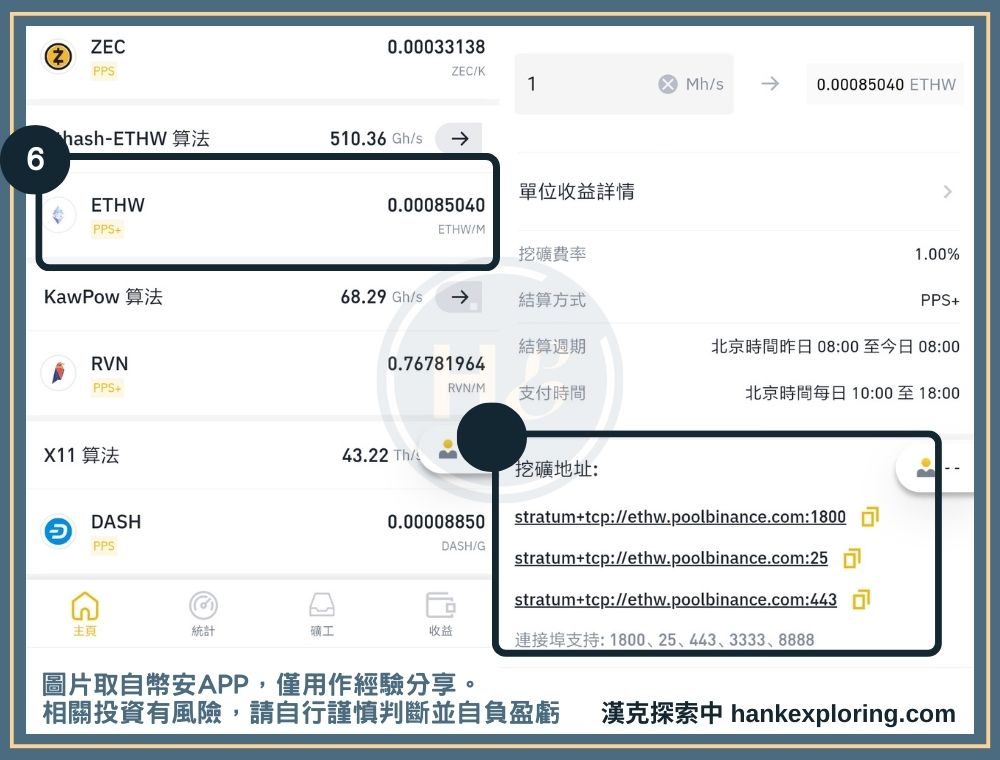
Task: Tap the PPS+ tag under ETHW
Action: [x=107, y=230]
